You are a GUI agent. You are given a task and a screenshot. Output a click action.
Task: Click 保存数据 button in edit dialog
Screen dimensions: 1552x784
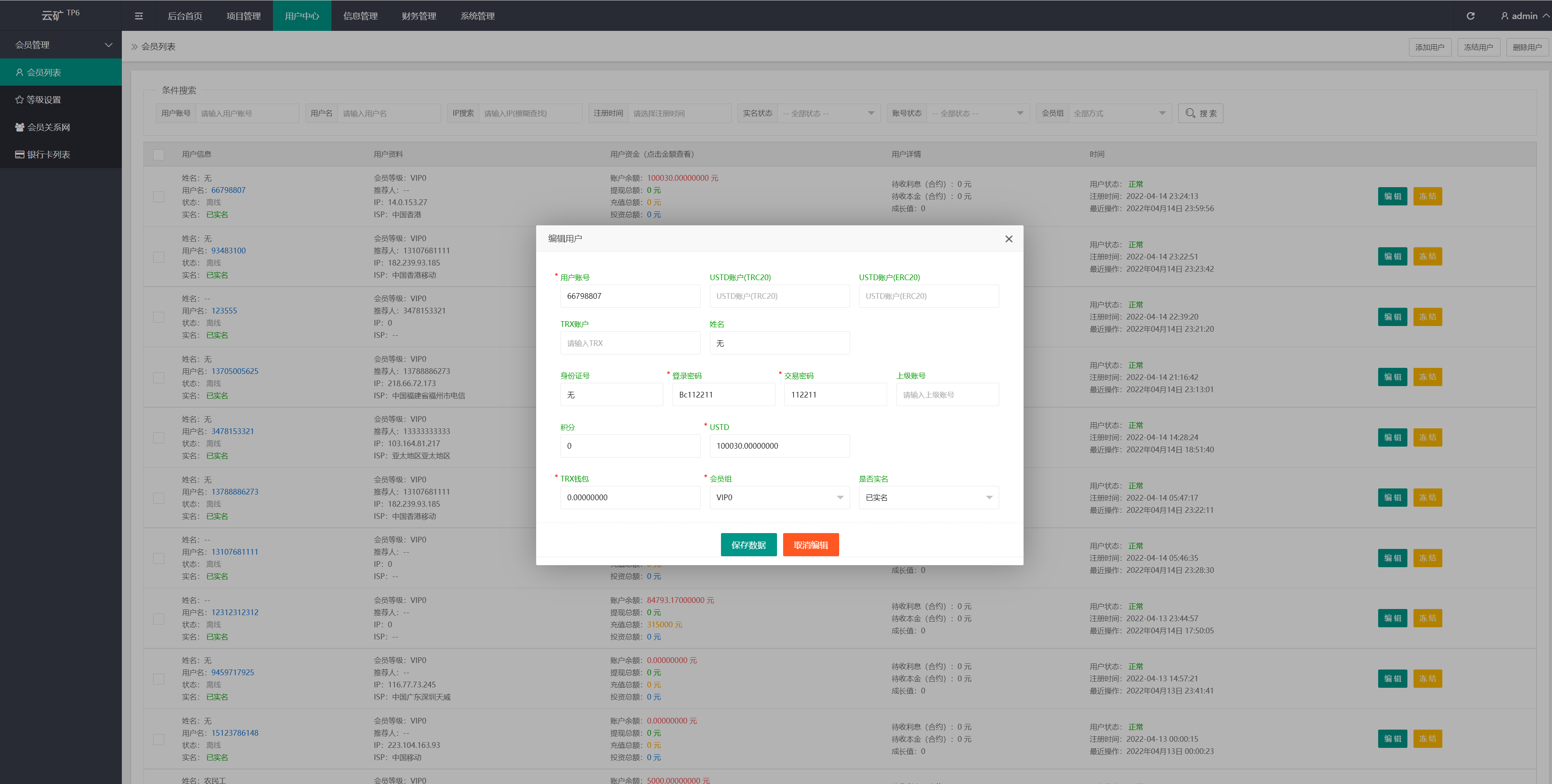click(x=750, y=544)
